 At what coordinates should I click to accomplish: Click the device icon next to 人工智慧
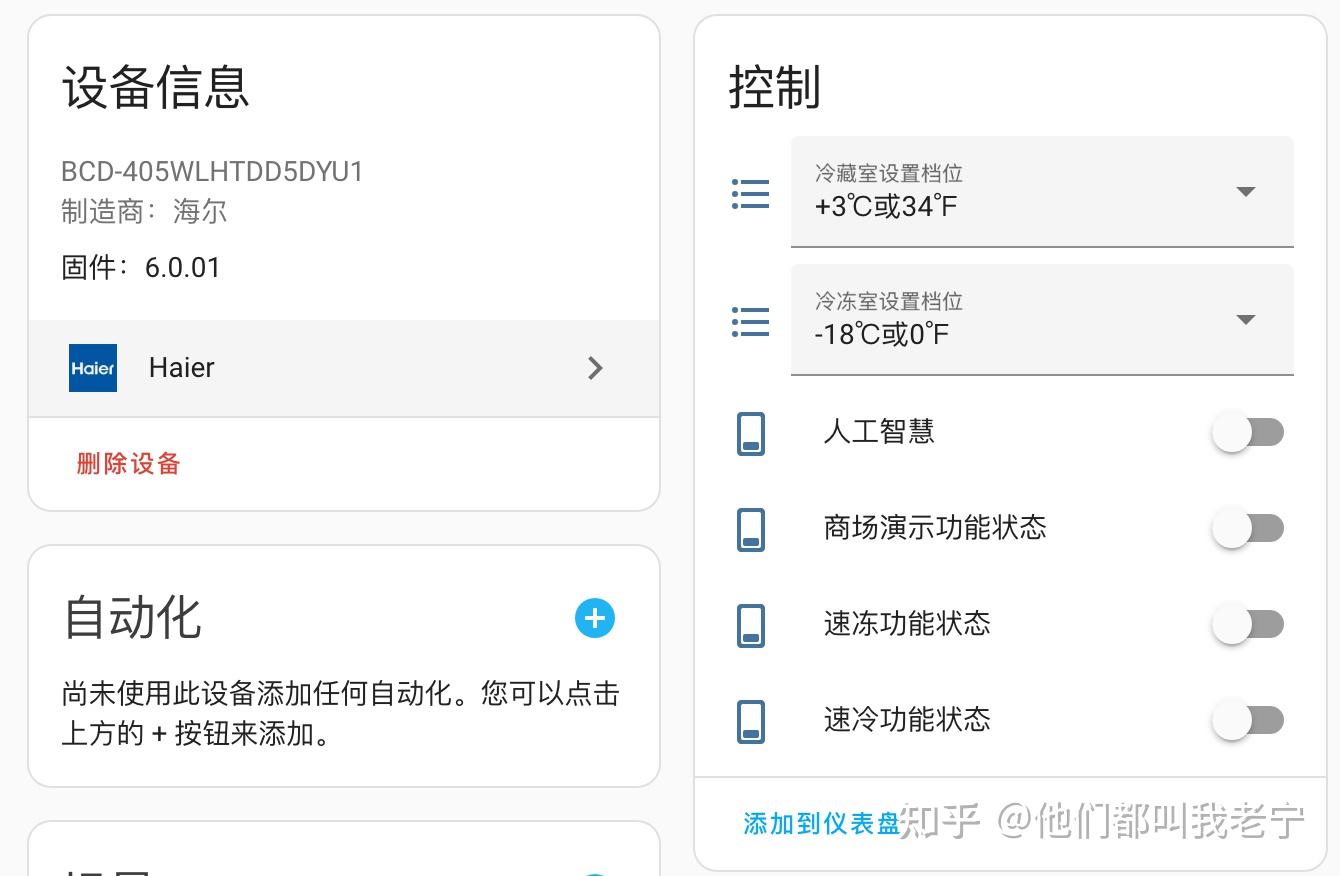[x=751, y=433]
